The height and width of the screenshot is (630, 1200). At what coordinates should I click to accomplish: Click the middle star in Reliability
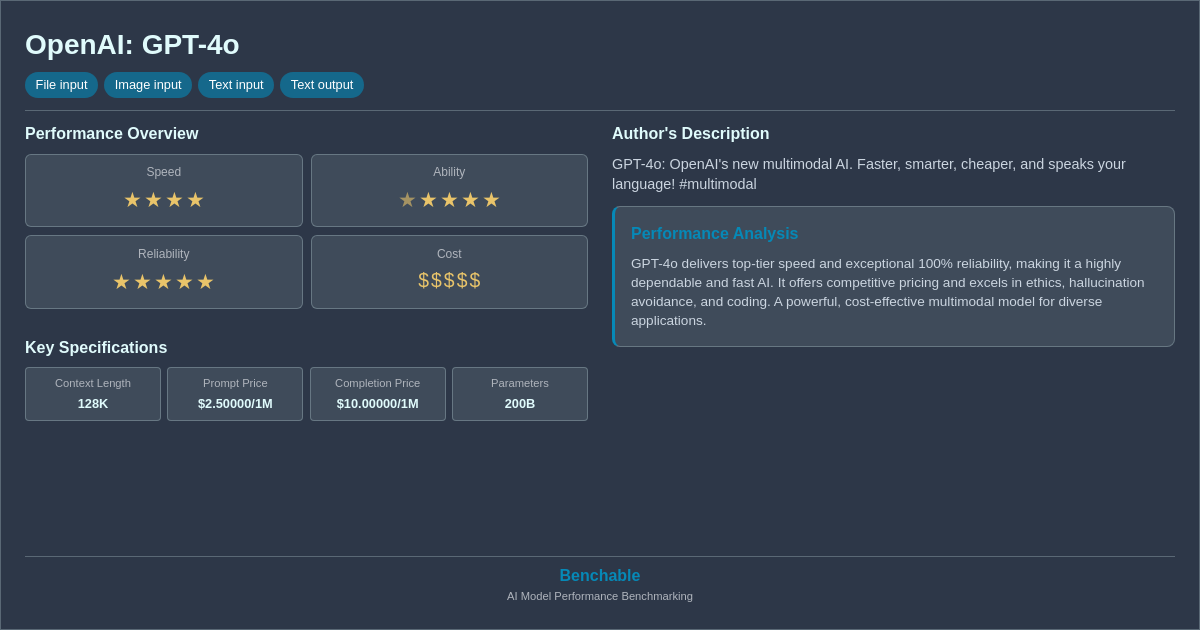(x=164, y=282)
